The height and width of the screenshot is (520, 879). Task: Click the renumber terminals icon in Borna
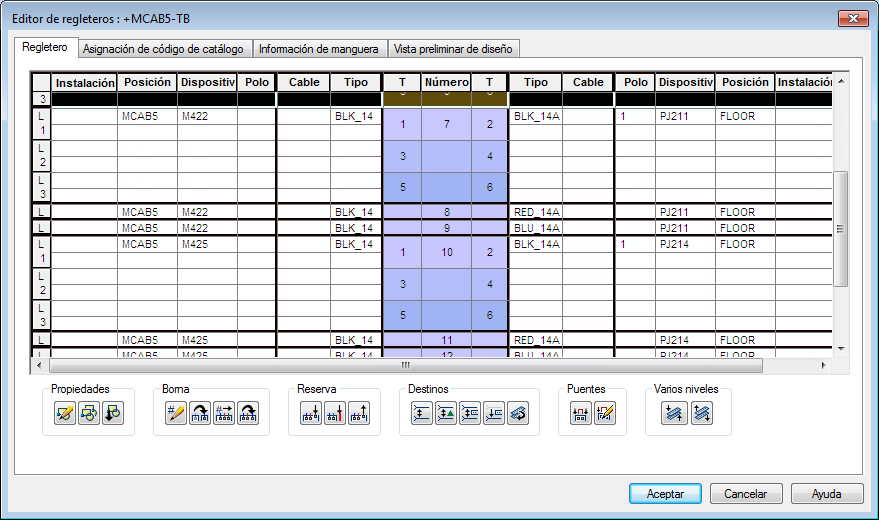(224, 414)
